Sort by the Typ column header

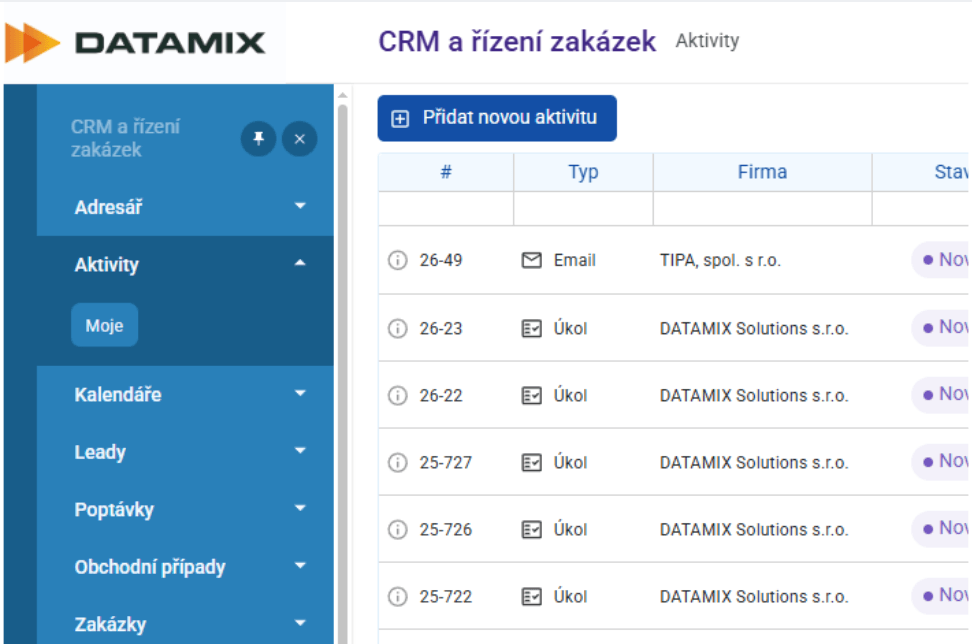click(583, 172)
